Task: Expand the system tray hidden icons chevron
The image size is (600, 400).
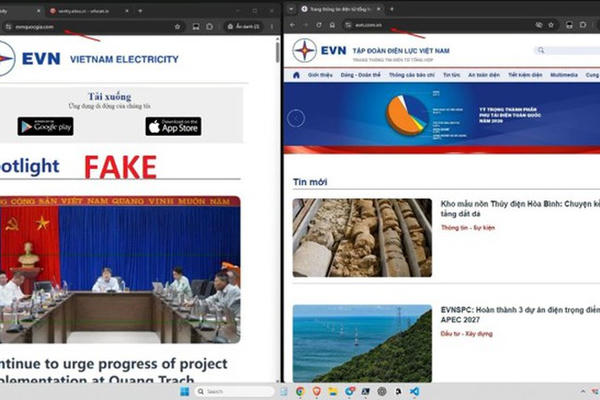Action: coord(583,392)
